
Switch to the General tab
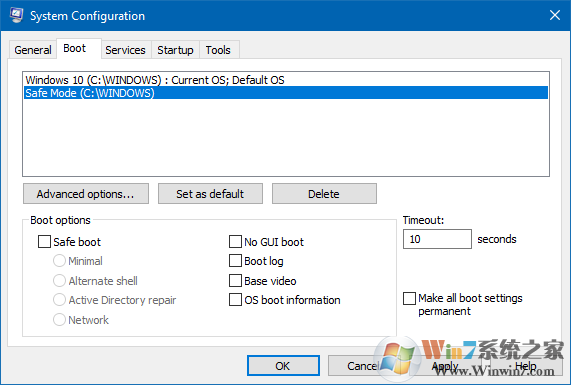(x=33, y=50)
